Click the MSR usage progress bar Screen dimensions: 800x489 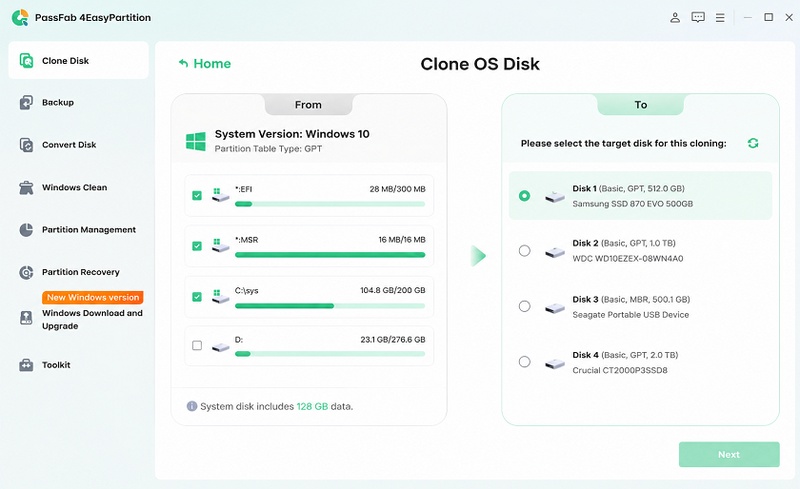330,255
